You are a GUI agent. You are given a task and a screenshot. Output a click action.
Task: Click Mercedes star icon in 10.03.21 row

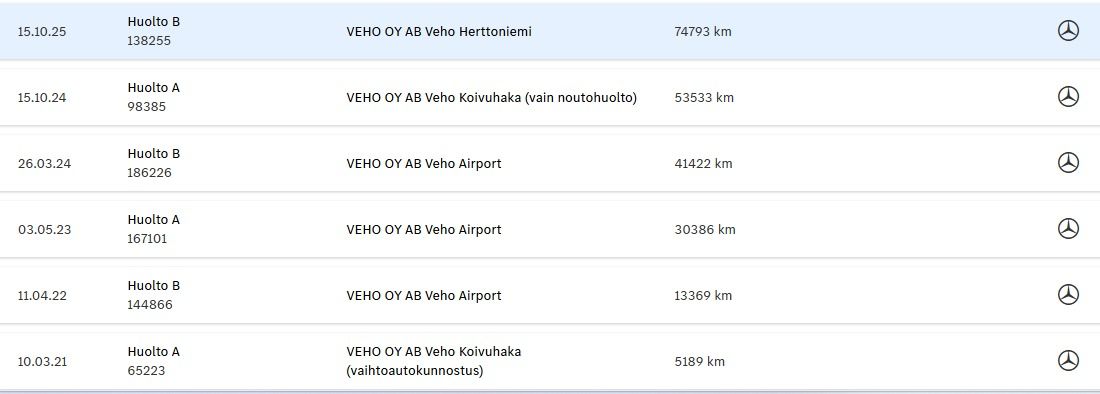1068,360
